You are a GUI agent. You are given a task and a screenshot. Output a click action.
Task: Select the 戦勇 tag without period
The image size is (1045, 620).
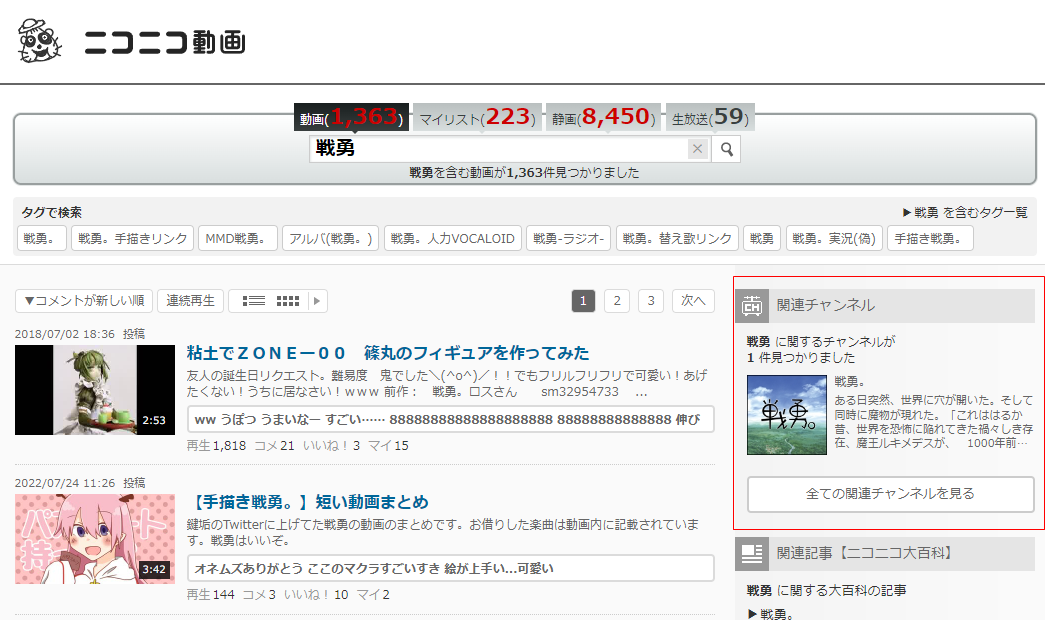[x=762, y=238]
